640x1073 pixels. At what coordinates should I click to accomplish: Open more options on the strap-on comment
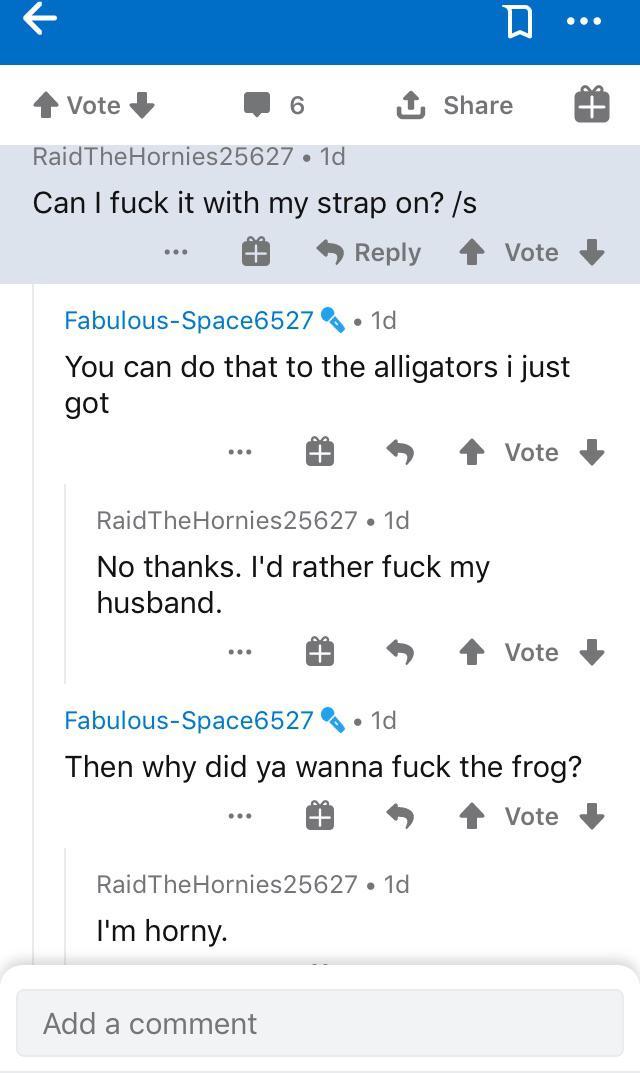pos(175,252)
